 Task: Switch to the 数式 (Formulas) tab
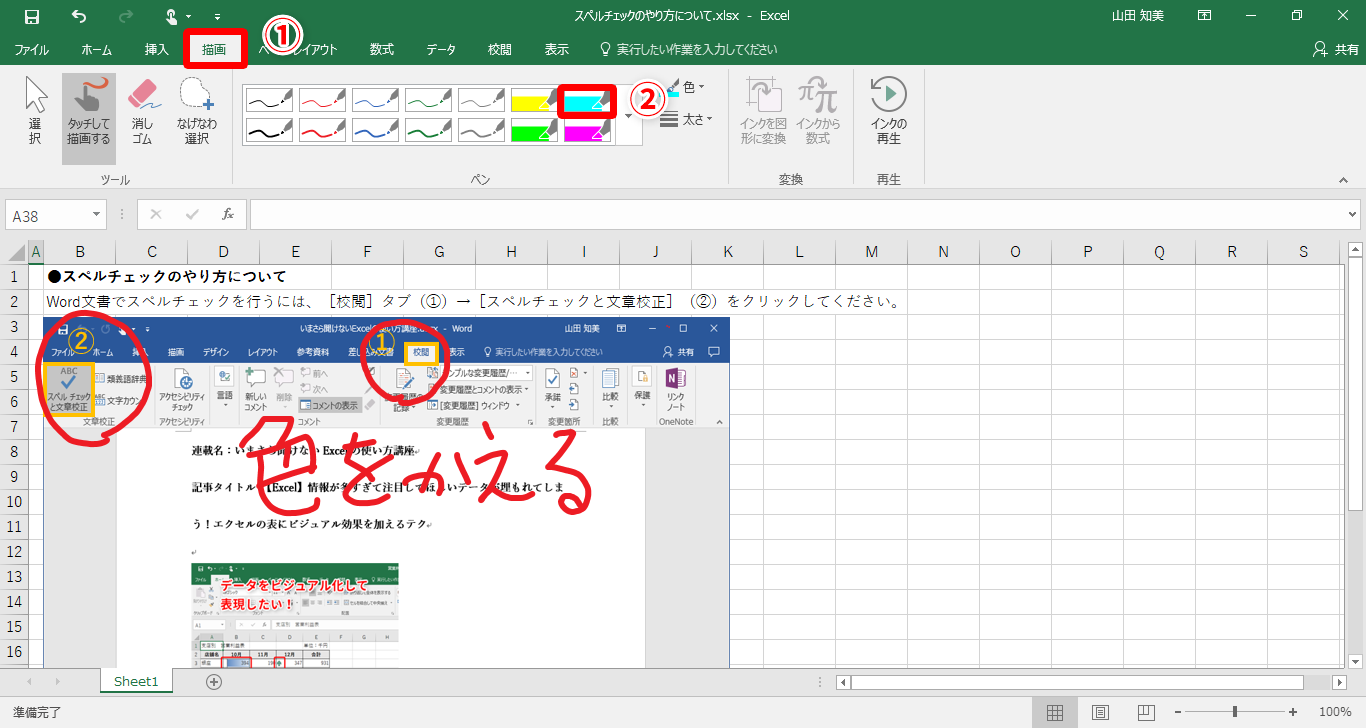point(381,49)
